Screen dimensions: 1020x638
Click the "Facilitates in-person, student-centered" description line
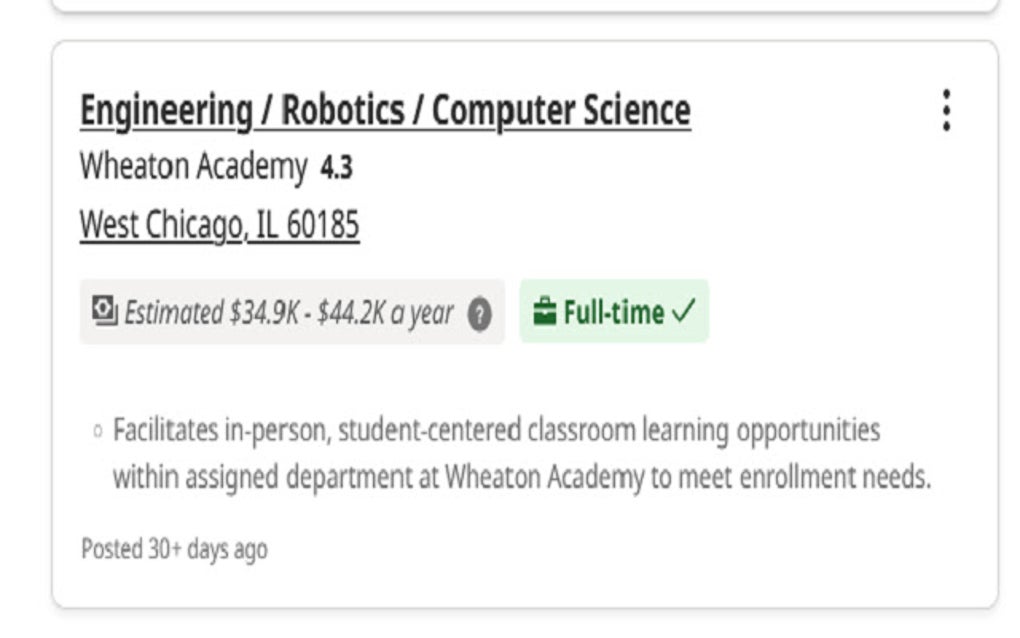coord(496,431)
